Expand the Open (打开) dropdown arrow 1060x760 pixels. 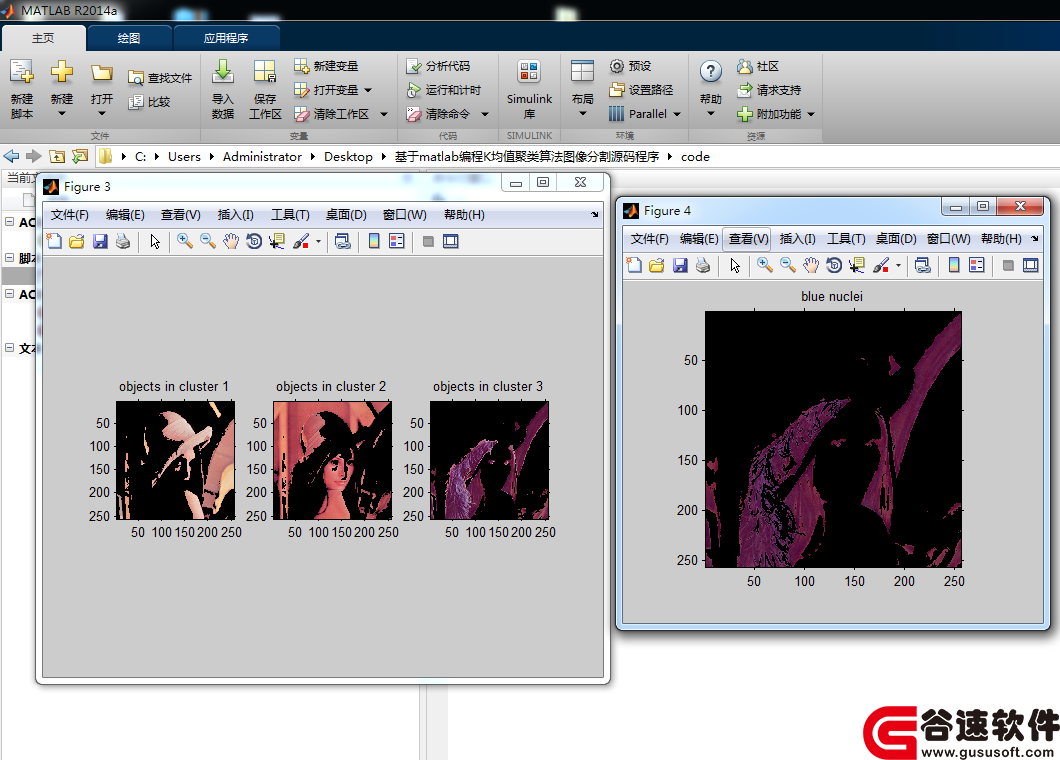pyautogui.click(x=101, y=114)
